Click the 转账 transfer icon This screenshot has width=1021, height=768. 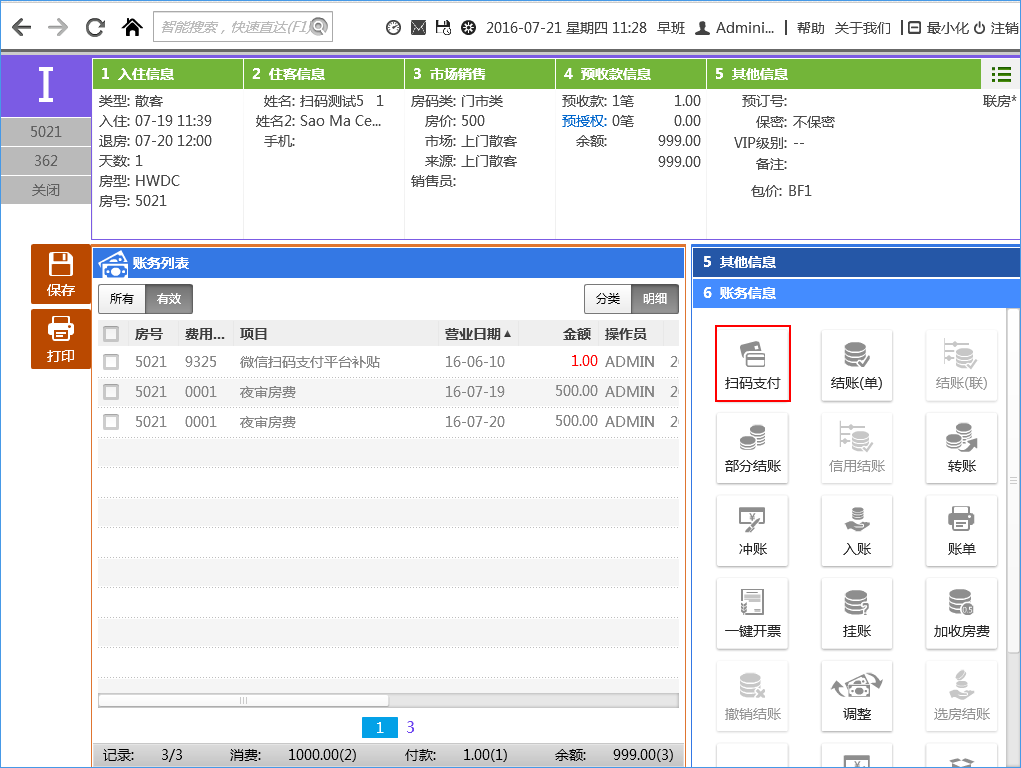[x=962, y=448]
